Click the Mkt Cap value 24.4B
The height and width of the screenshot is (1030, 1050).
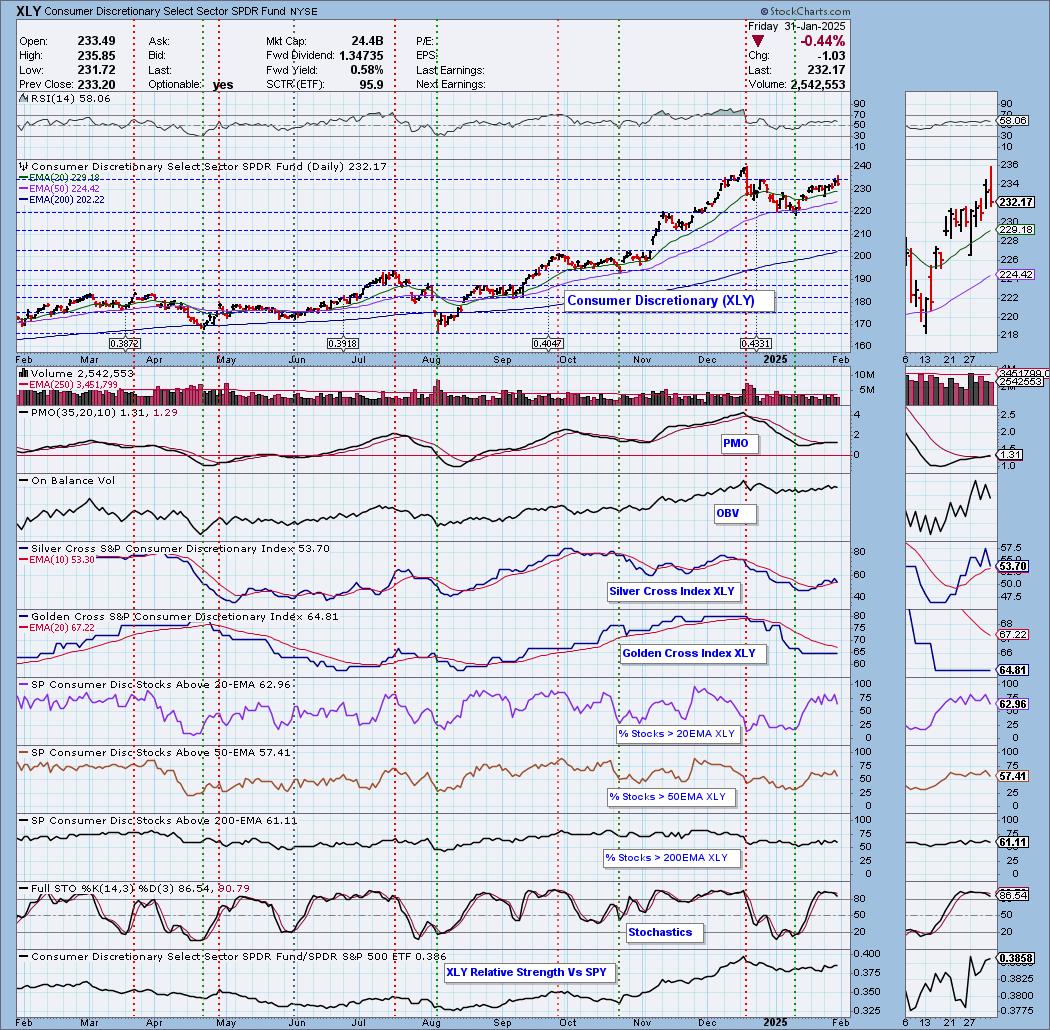367,41
